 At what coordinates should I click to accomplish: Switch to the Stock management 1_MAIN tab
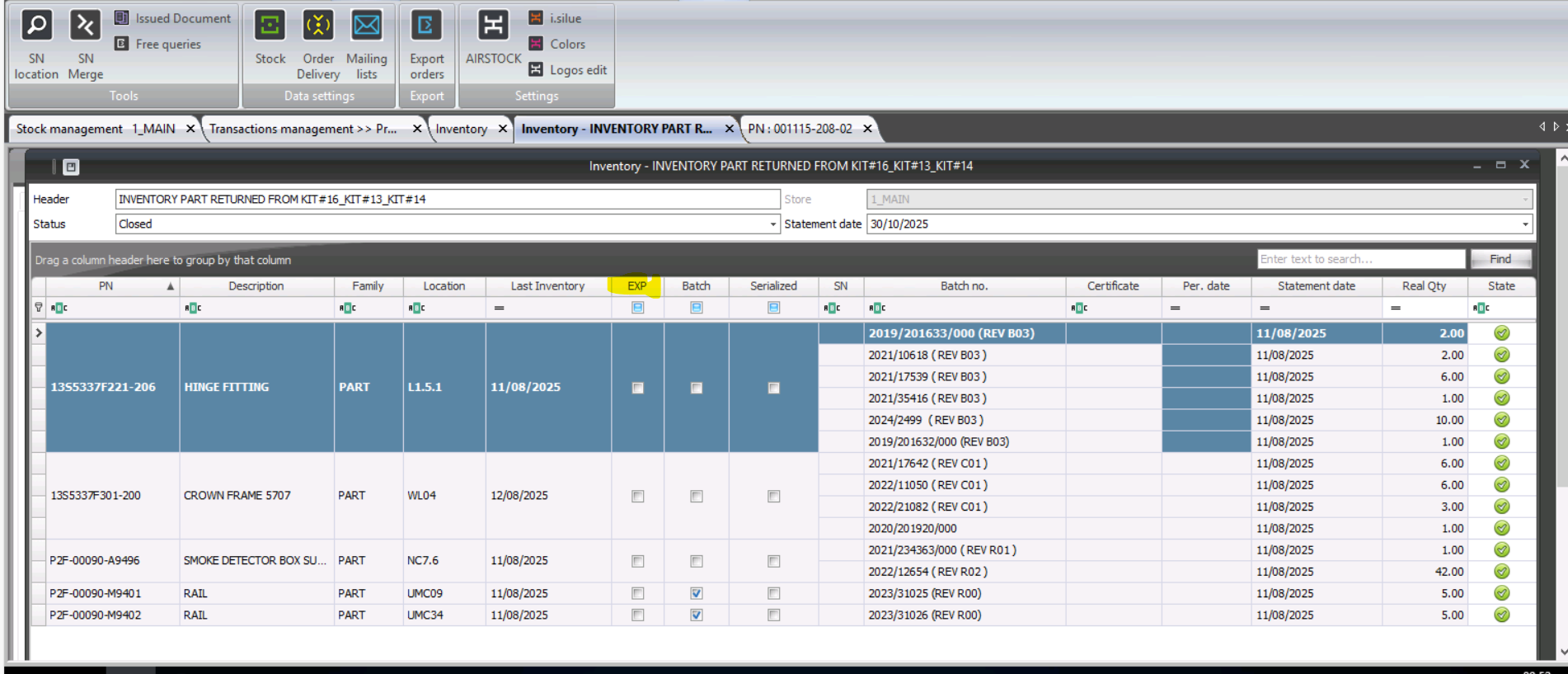tap(96, 129)
